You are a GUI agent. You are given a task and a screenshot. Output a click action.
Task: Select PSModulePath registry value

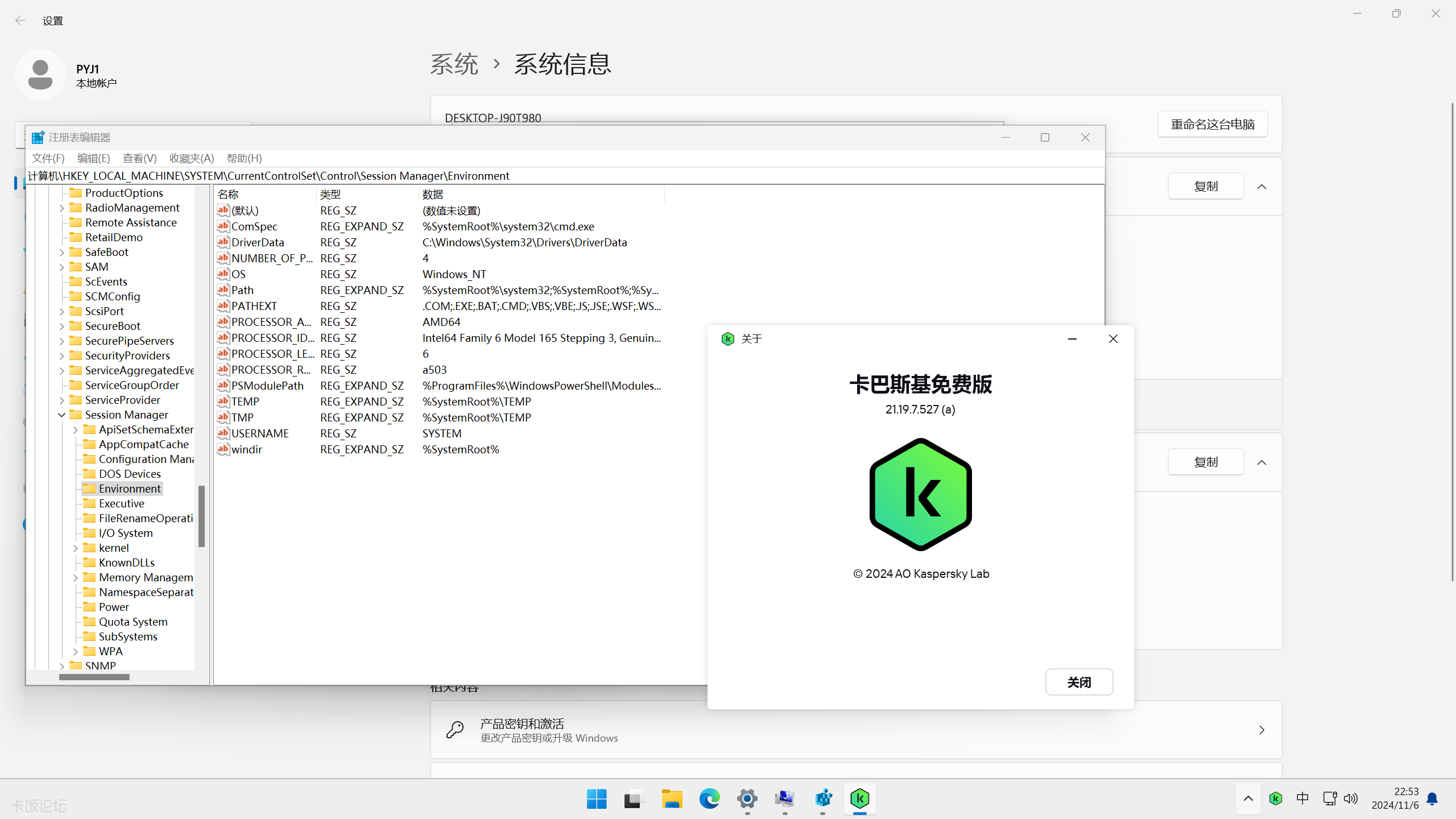267,386
